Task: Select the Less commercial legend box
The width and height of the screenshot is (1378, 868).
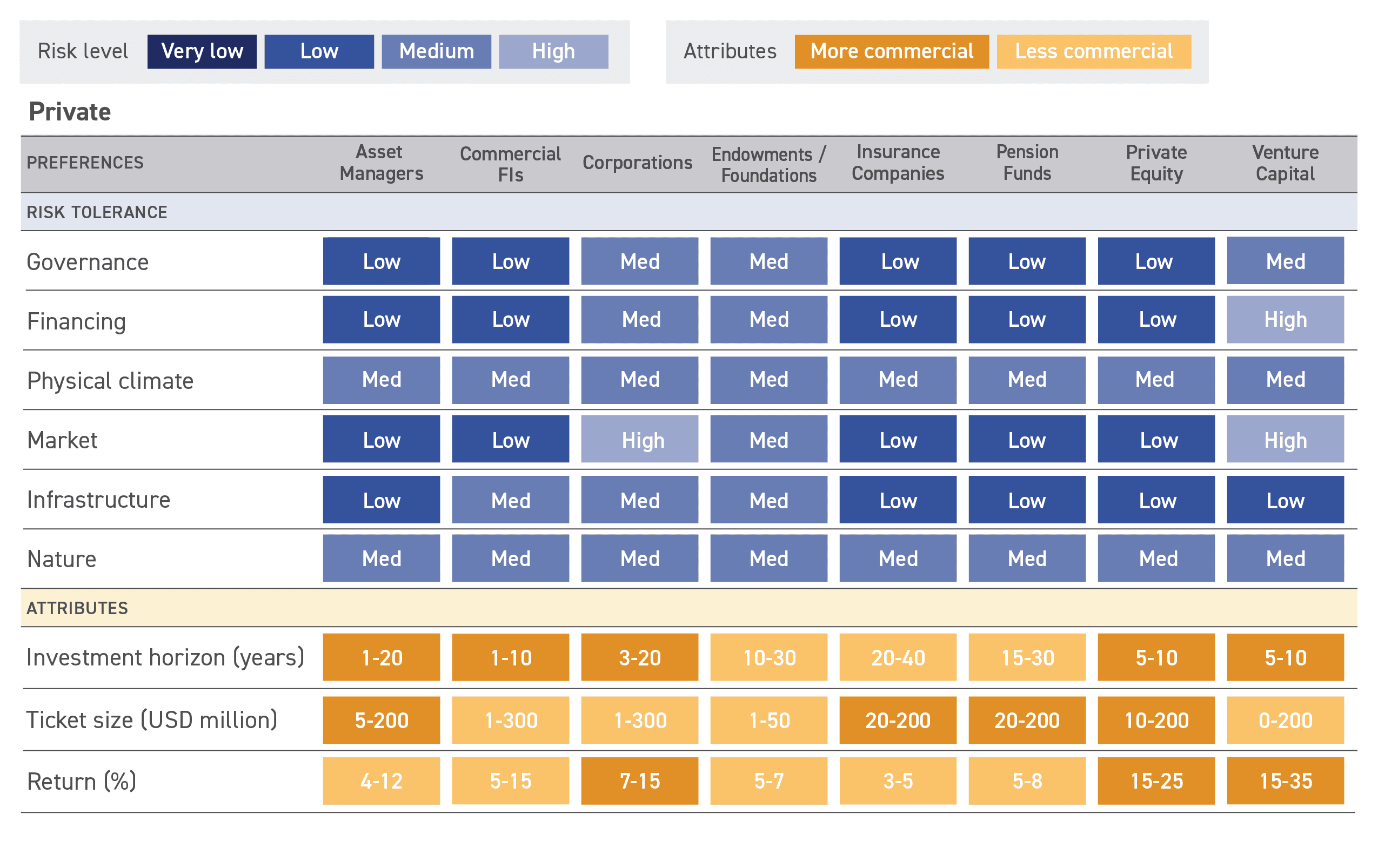Action: 1094,51
